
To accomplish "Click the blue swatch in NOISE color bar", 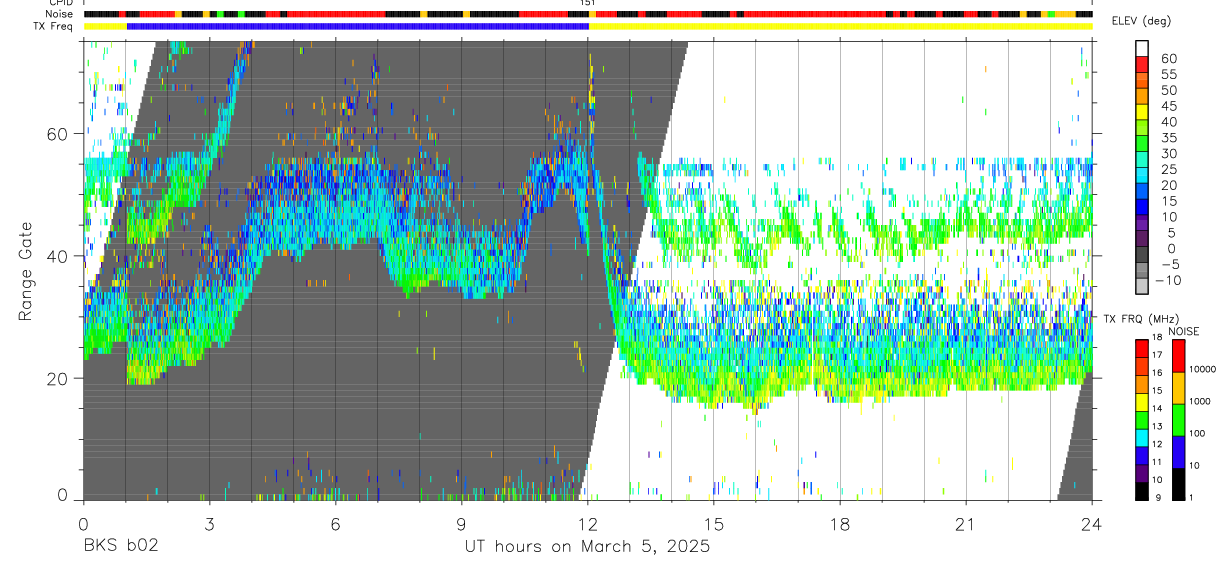I will tap(1179, 452).
